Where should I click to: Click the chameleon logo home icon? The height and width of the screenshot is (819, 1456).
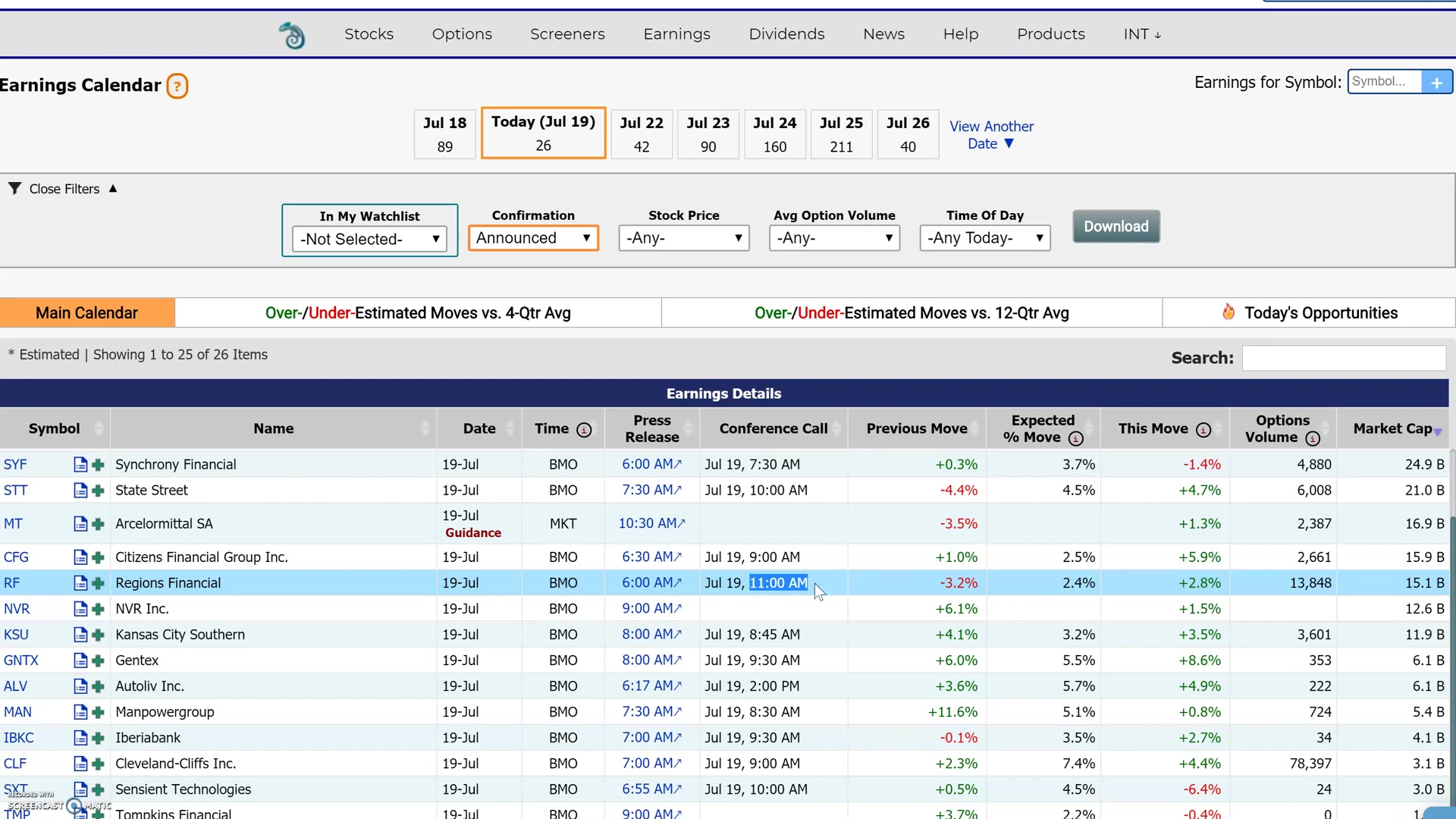292,35
